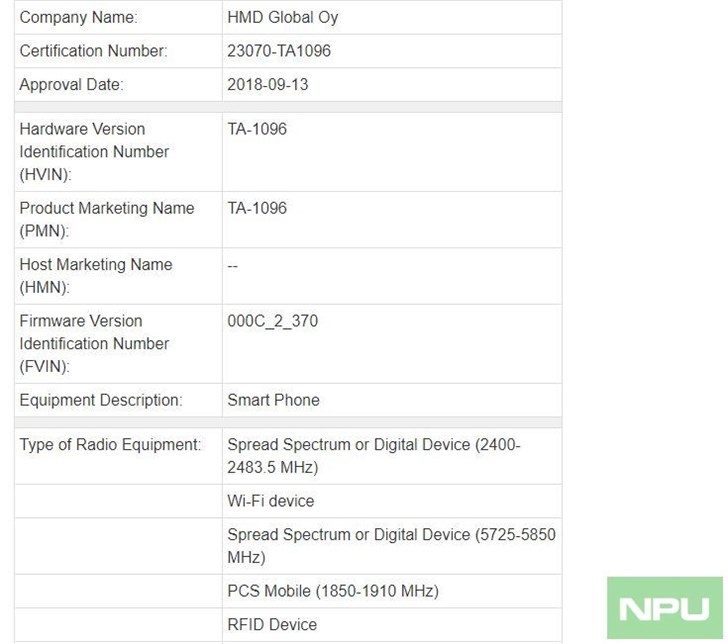Select Hardware Version Identification Number label
Image resolution: width=728 pixels, height=644 pixels.
[x=94, y=152]
